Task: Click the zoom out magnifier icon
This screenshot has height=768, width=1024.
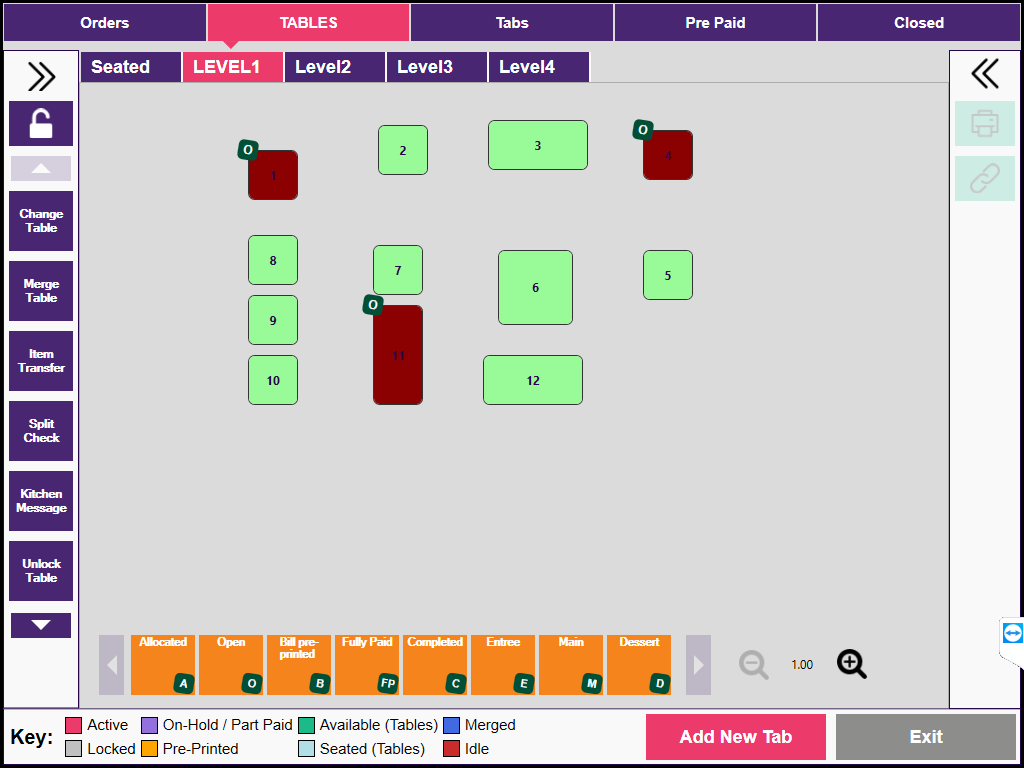Action: pos(754,665)
